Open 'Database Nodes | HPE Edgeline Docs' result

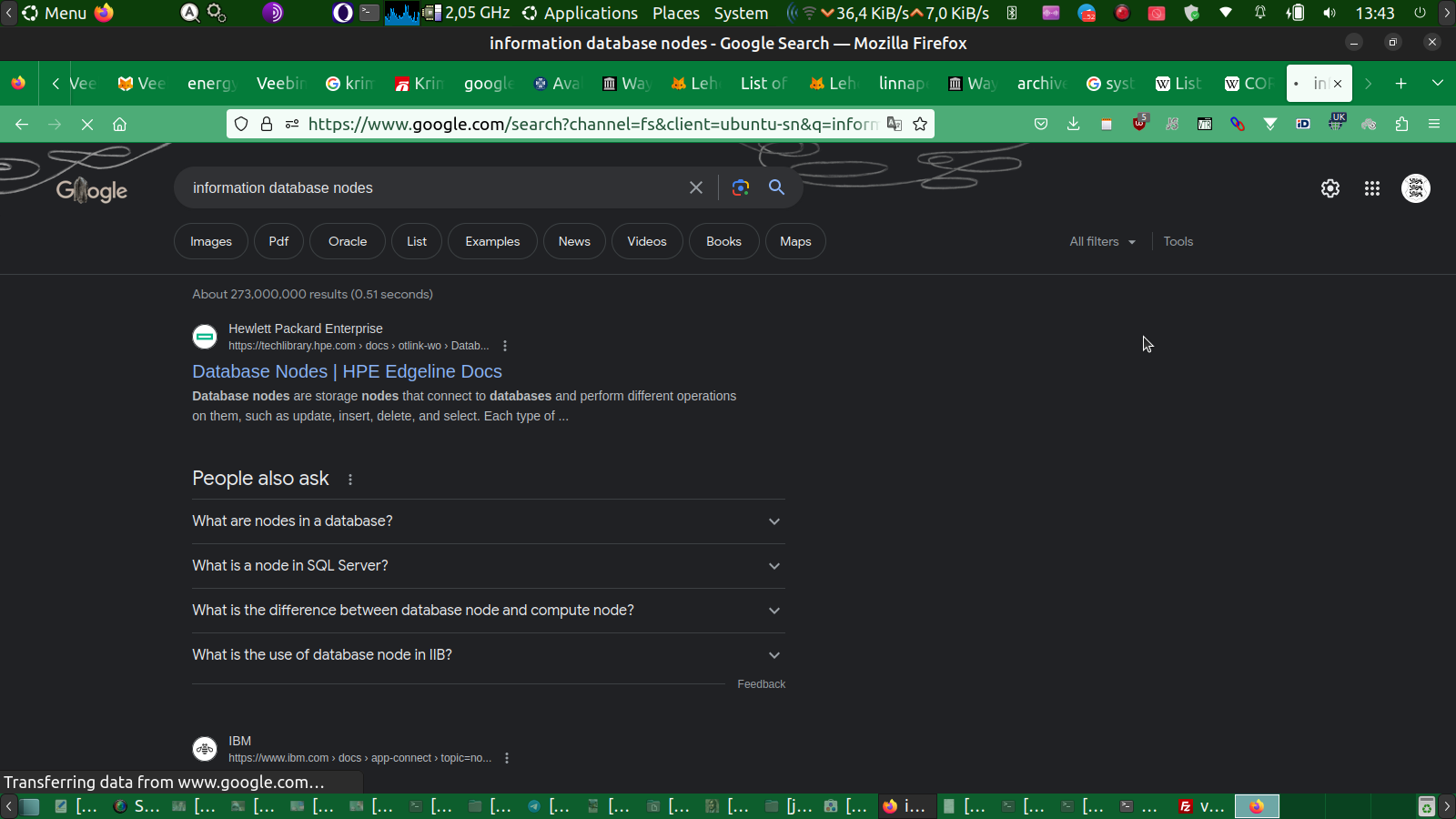(x=347, y=371)
